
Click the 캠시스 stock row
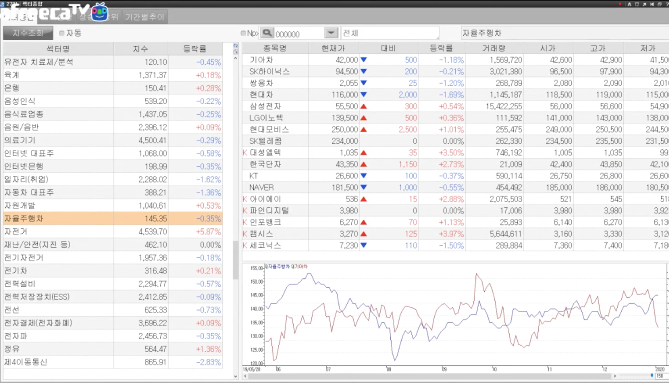pyautogui.click(x=455, y=234)
